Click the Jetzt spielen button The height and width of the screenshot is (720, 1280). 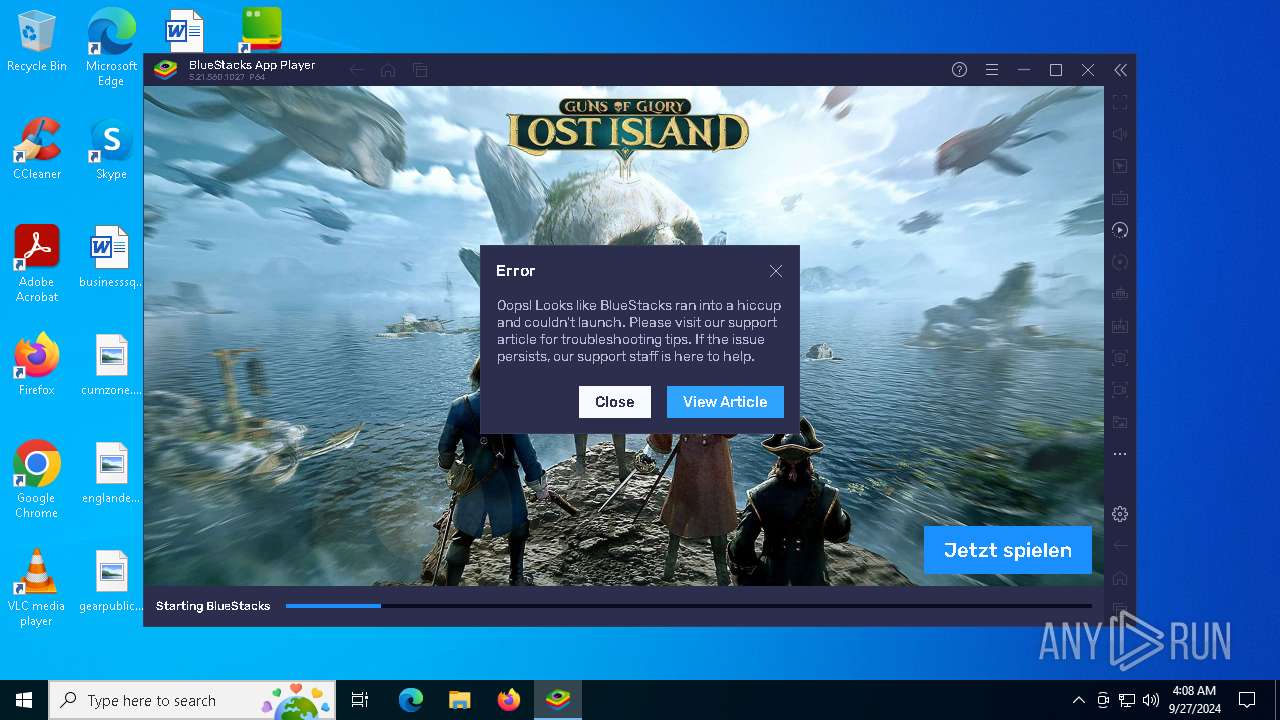coord(1008,550)
